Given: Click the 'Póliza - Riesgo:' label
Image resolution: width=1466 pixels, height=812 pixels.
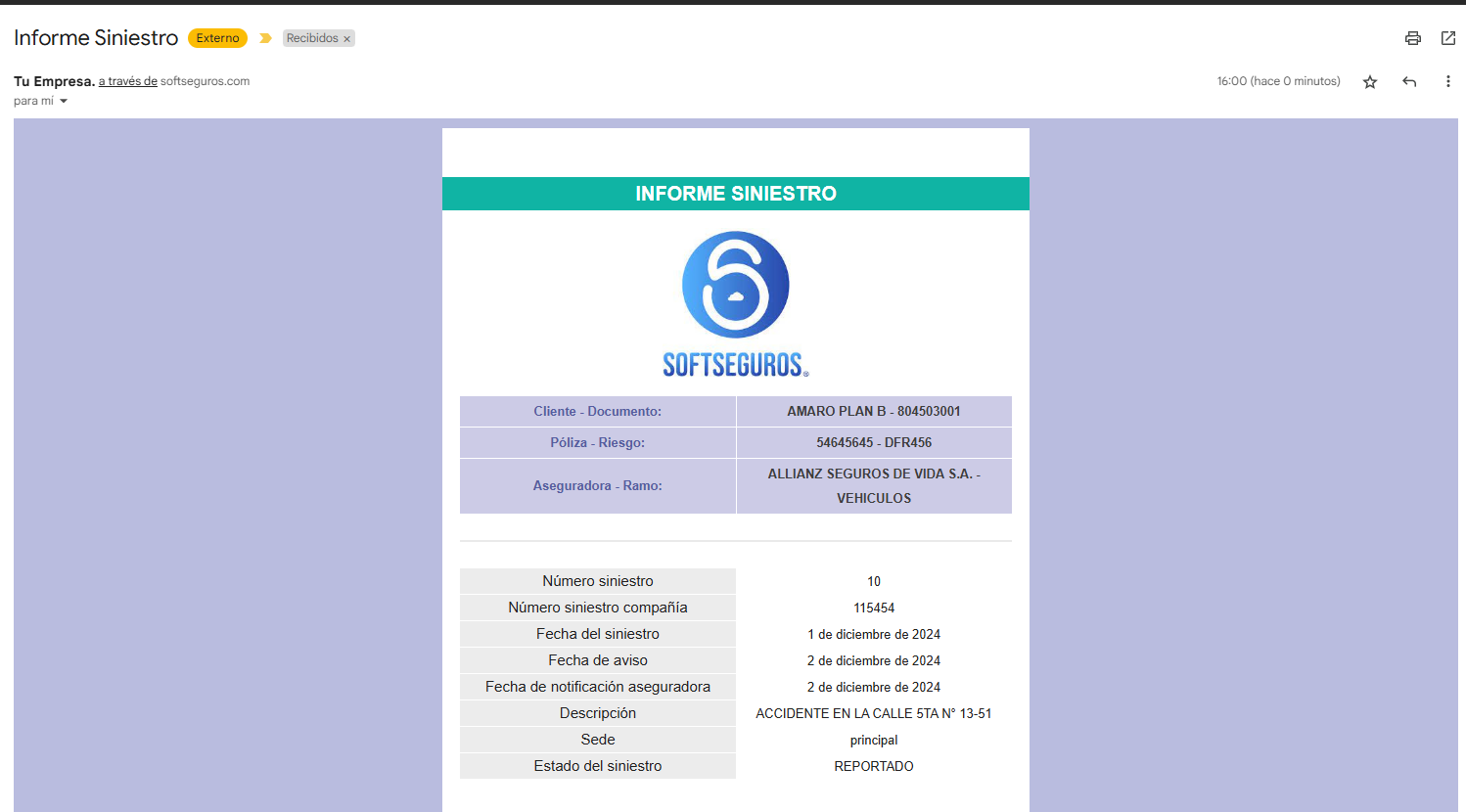Looking at the screenshot, I should click(598, 443).
